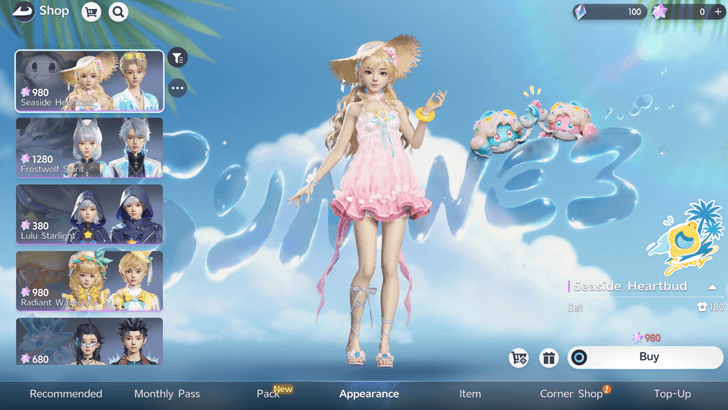Screen dimensions: 728x410
Task: Click the 100 crystal balance value
Action: (x=634, y=12)
